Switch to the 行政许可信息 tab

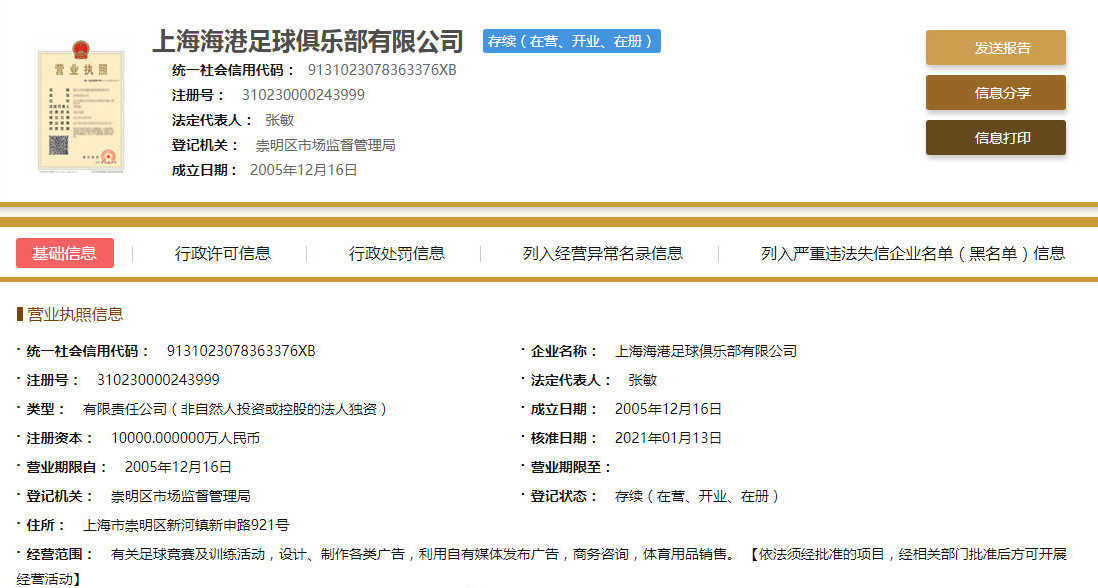click(x=223, y=253)
